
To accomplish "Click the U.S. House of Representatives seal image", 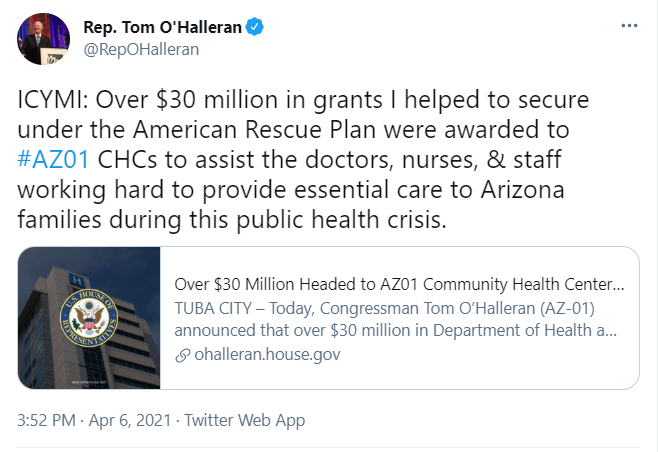I will point(89,317).
